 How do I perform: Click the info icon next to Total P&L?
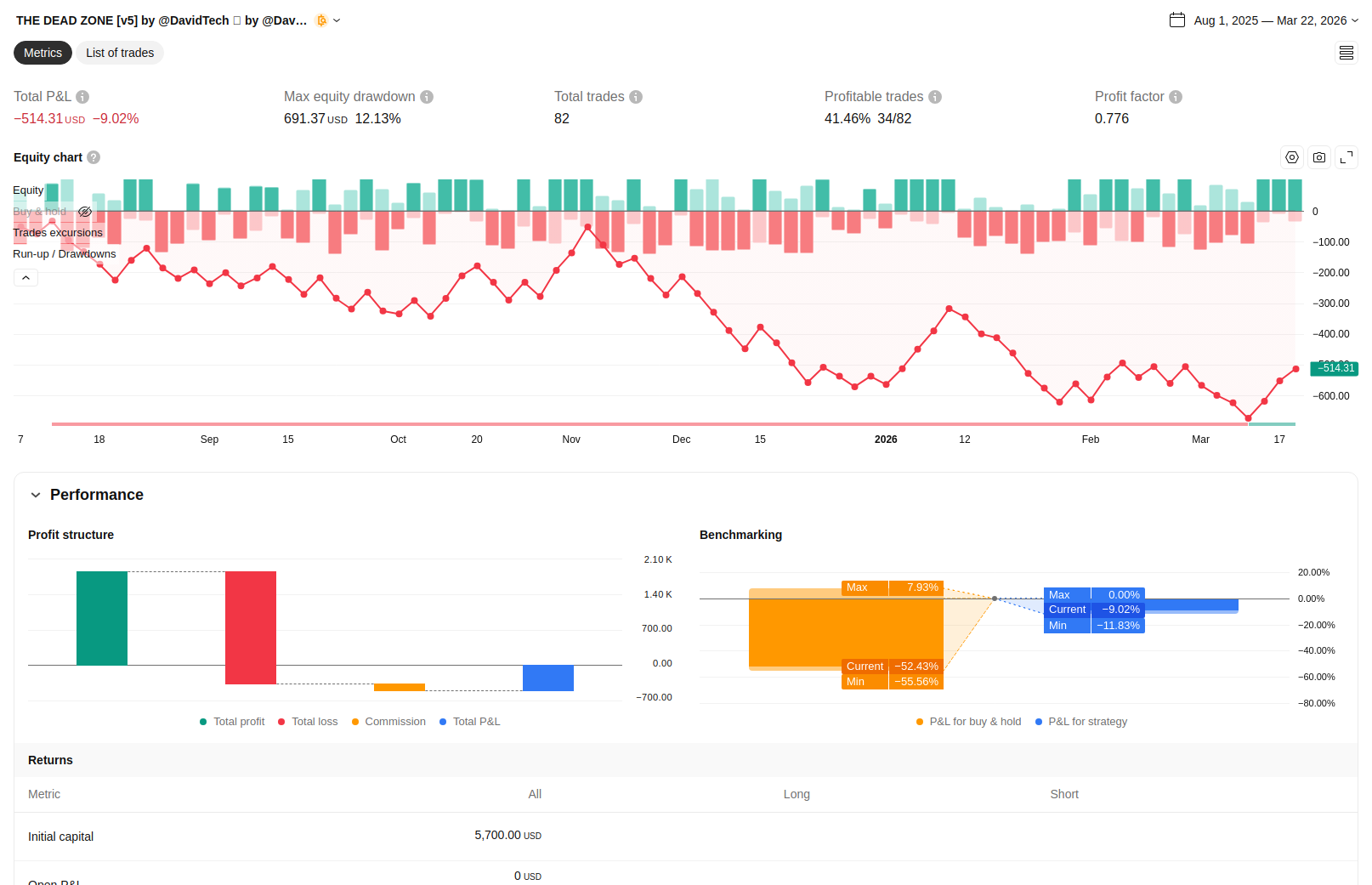click(82, 97)
